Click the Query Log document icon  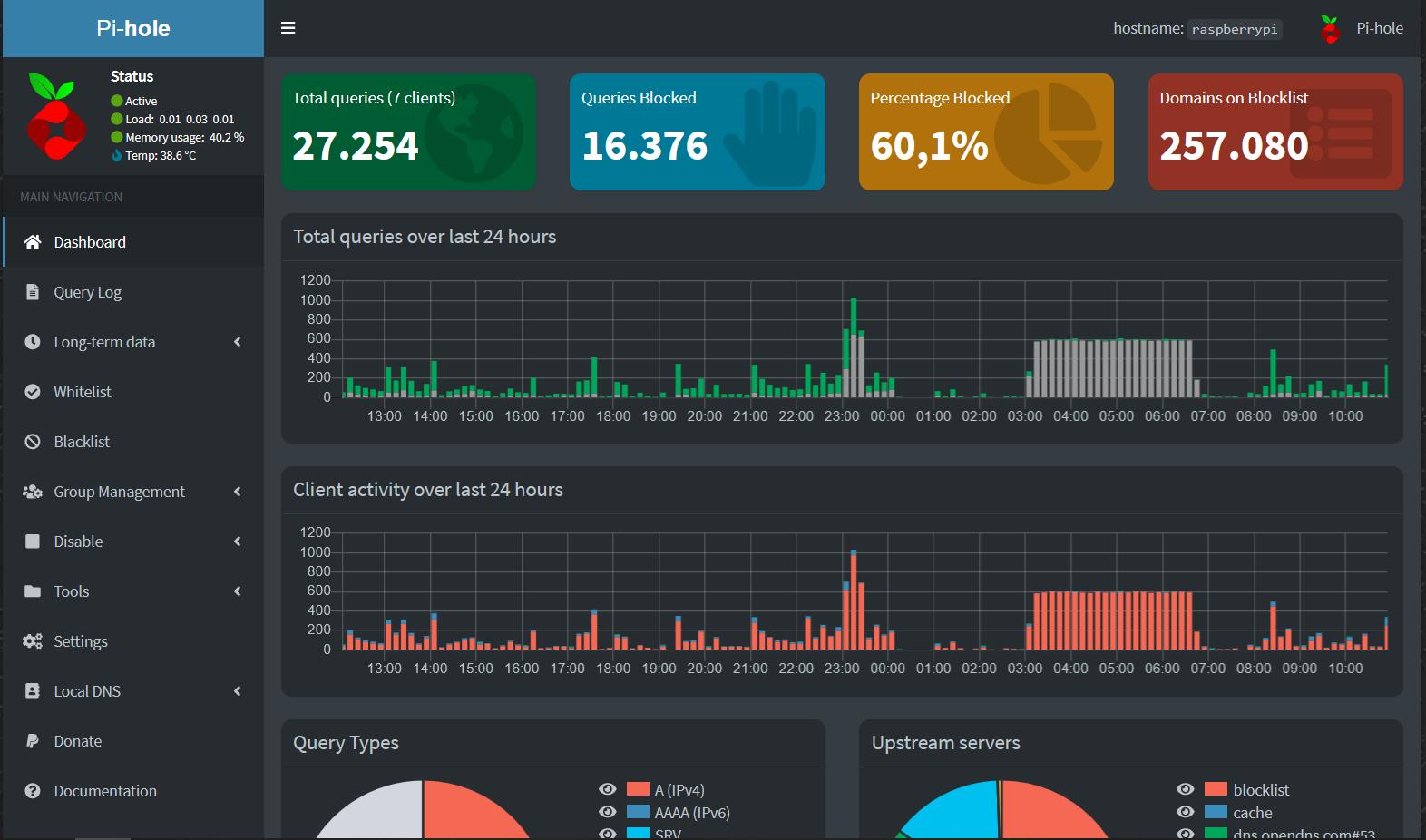pyautogui.click(x=33, y=292)
